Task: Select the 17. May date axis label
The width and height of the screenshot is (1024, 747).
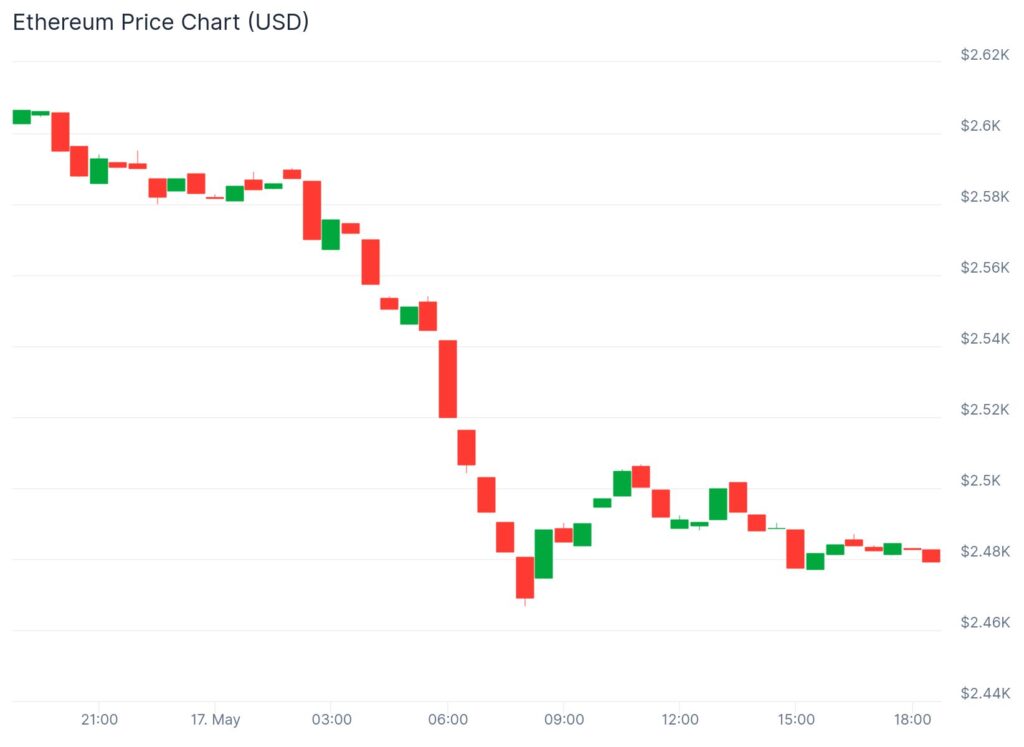Action: pos(215,720)
